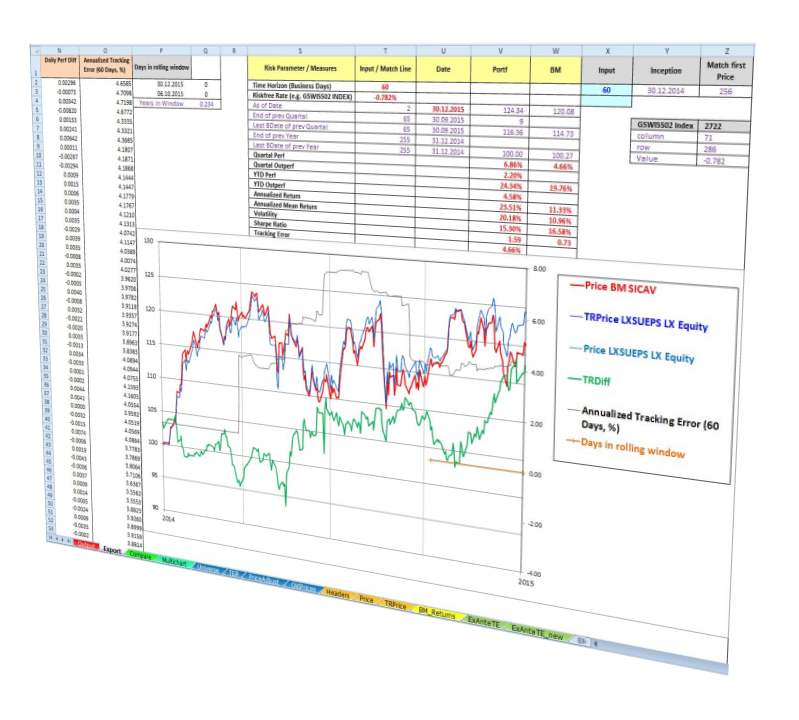Go to first sheet using tab navigation arrow
The height and width of the screenshot is (720, 799).
coord(50,538)
